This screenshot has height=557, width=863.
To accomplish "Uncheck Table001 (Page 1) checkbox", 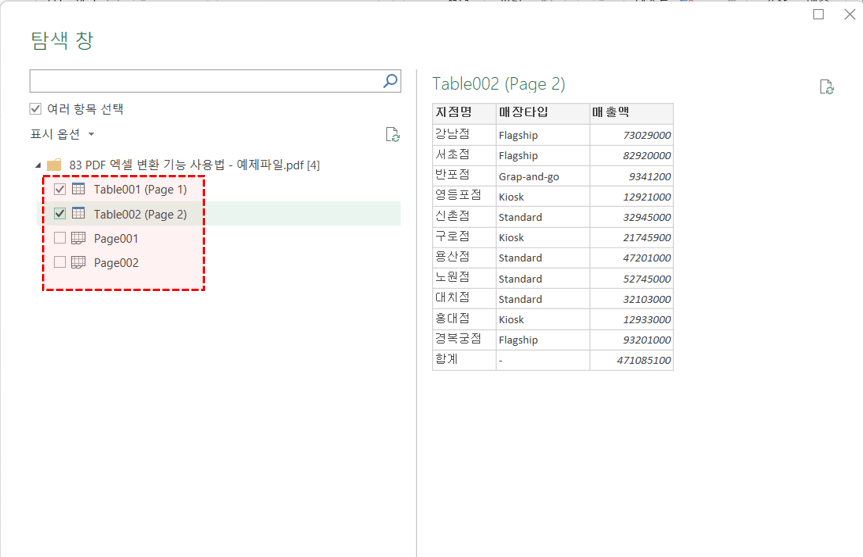I will (x=60, y=189).
